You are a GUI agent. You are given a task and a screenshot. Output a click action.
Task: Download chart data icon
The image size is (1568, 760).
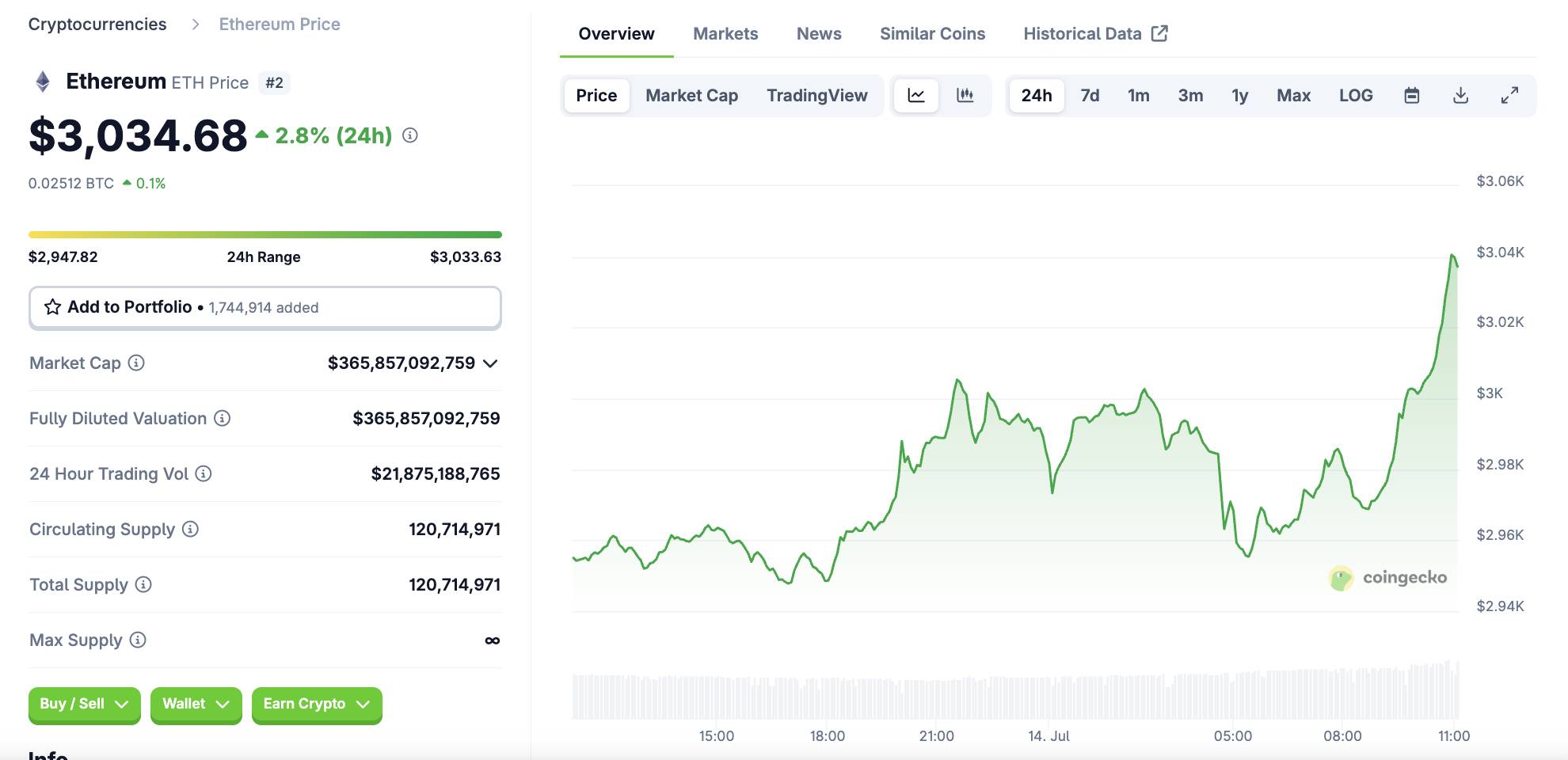(1461, 96)
